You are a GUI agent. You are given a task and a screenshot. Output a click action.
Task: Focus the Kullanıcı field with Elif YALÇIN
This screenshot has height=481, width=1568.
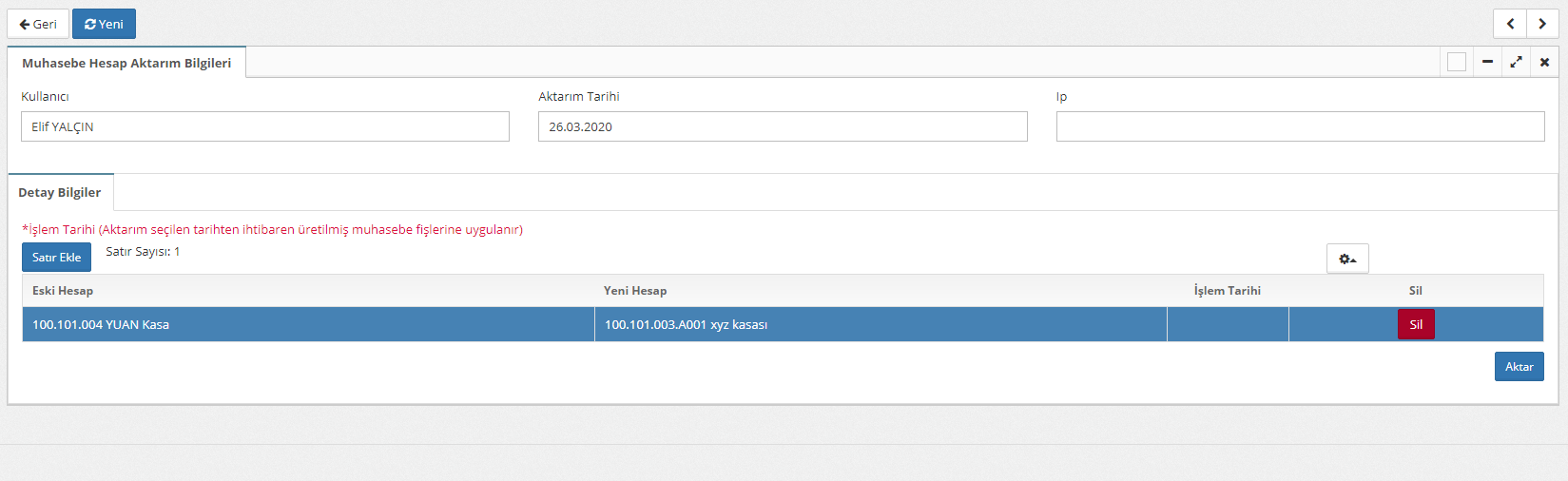tap(264, 126)
